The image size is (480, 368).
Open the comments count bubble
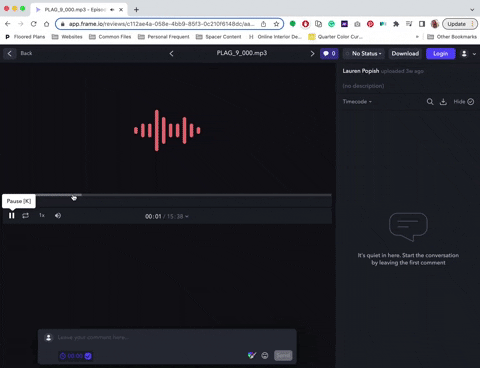(329, 53)
